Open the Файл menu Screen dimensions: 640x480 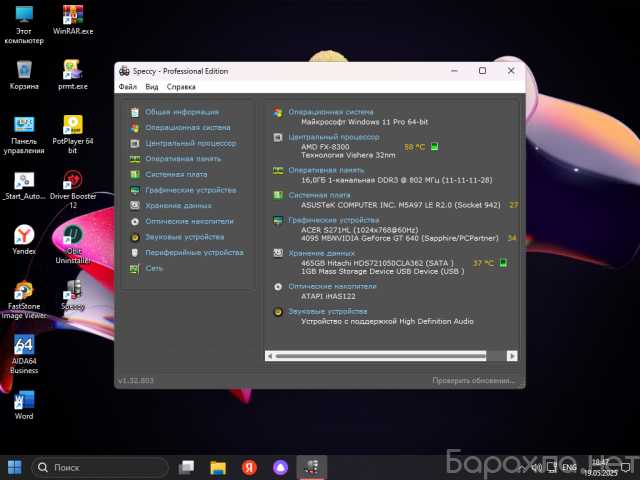[128, 87]
